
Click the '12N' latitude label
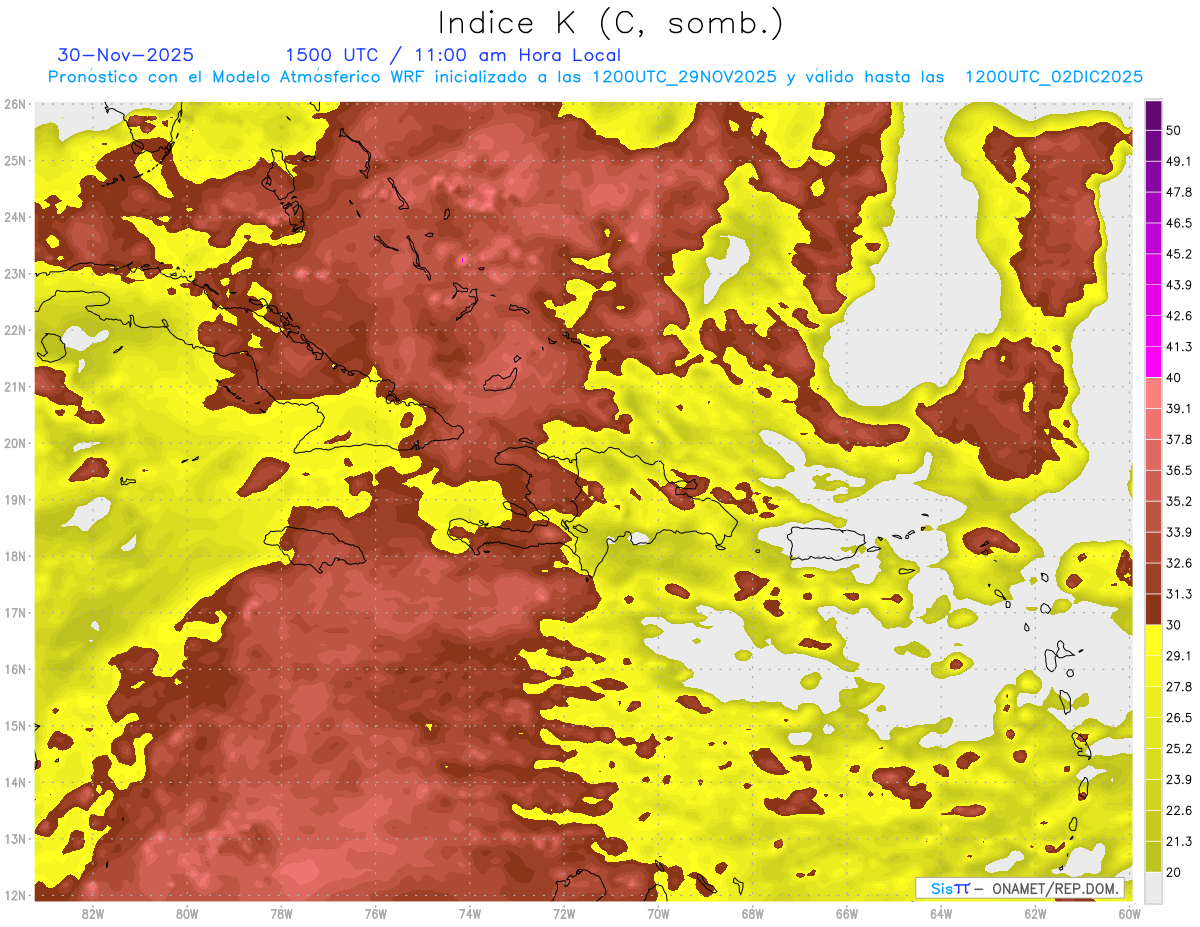[15, 895]
